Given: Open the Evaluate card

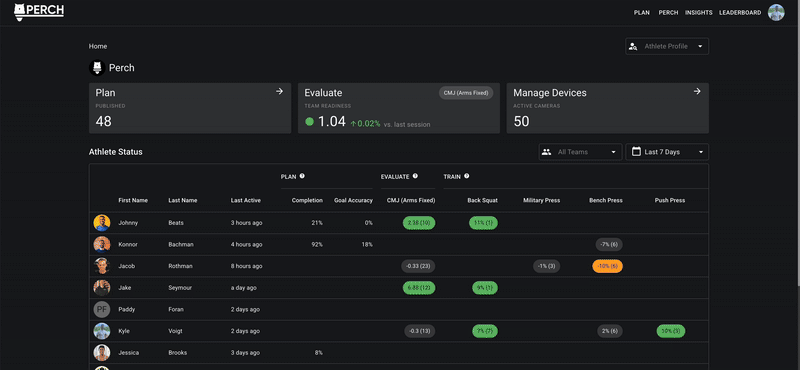Looking at the screenshot, I should (x=399, y=108).
